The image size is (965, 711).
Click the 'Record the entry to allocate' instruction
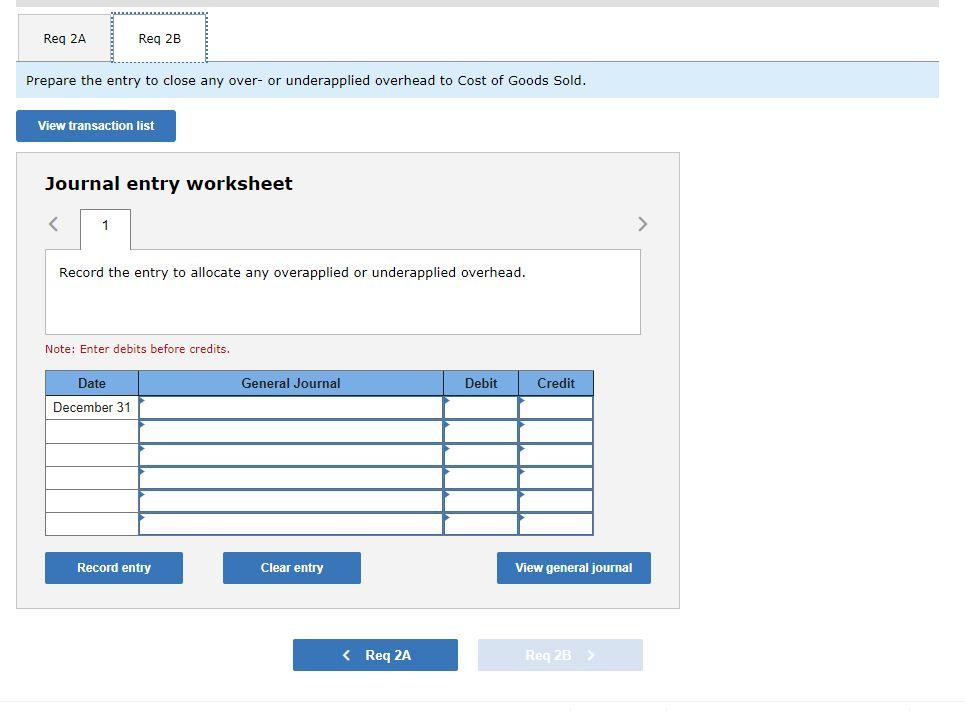click(292, 273)
